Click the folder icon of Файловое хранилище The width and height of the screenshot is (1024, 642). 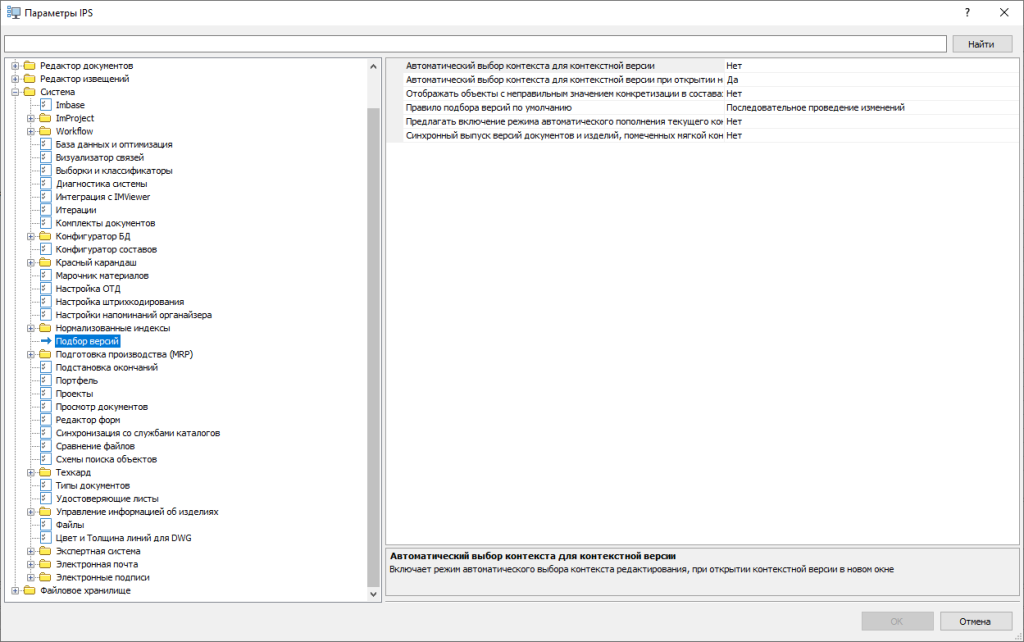coord(29,590)
